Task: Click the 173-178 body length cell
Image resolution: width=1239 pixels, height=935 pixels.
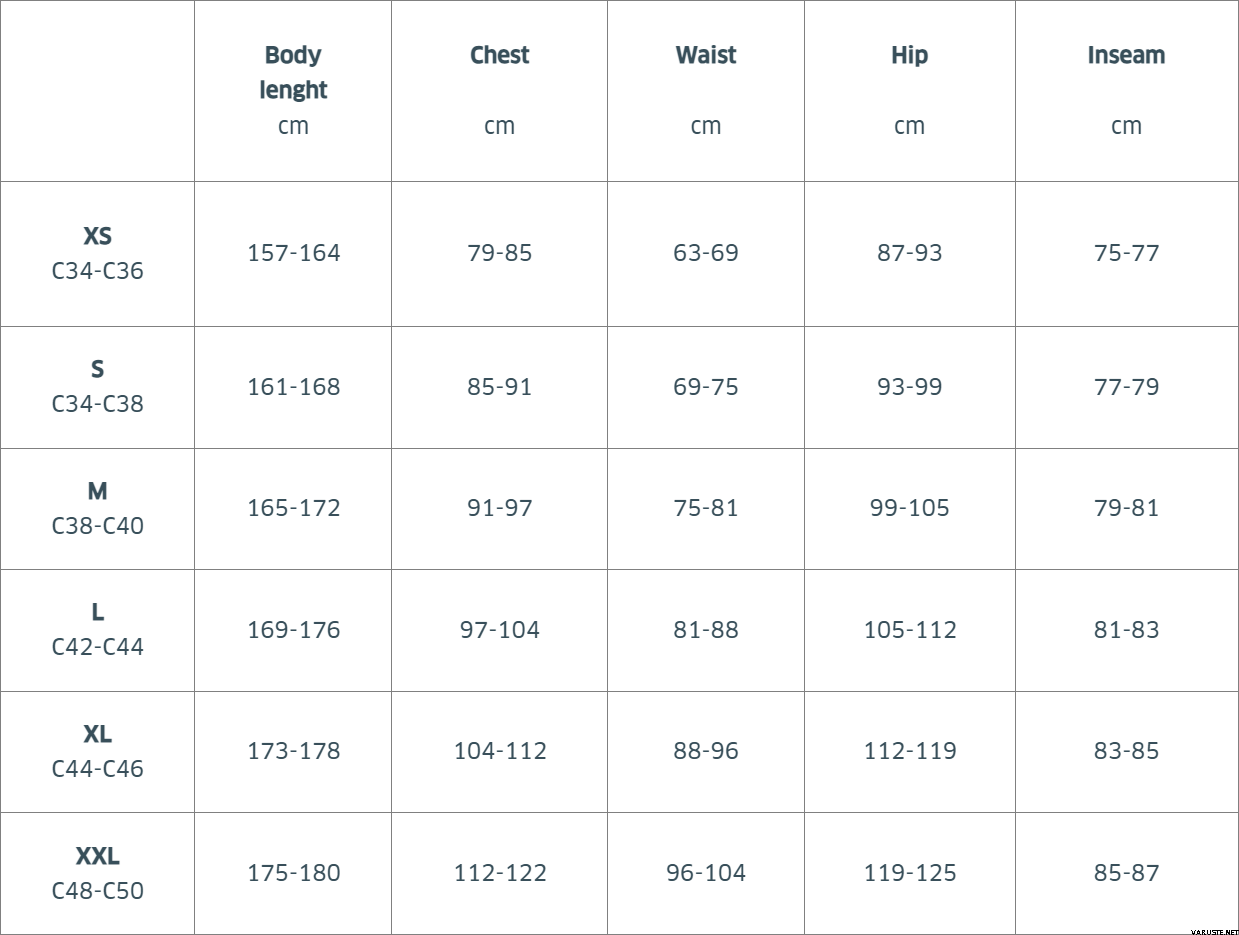Action: [x=293, y=751]
